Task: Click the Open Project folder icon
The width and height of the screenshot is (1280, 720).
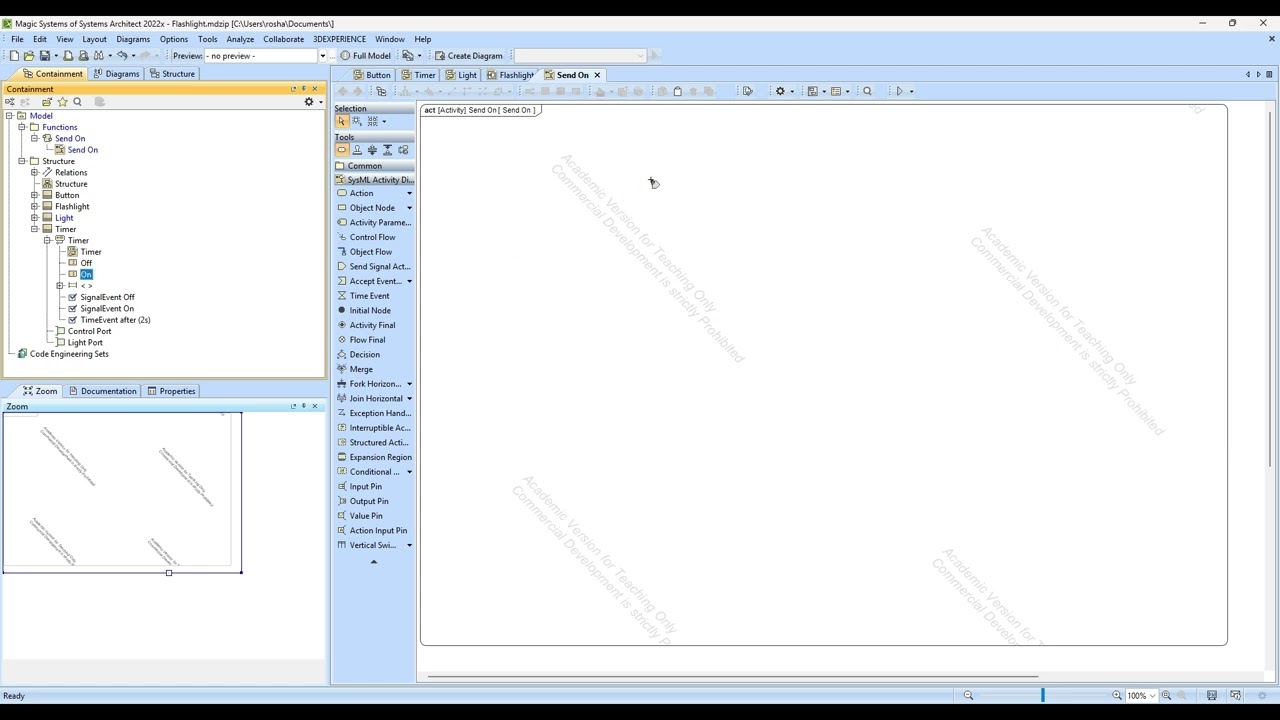Action: [29, 56]
